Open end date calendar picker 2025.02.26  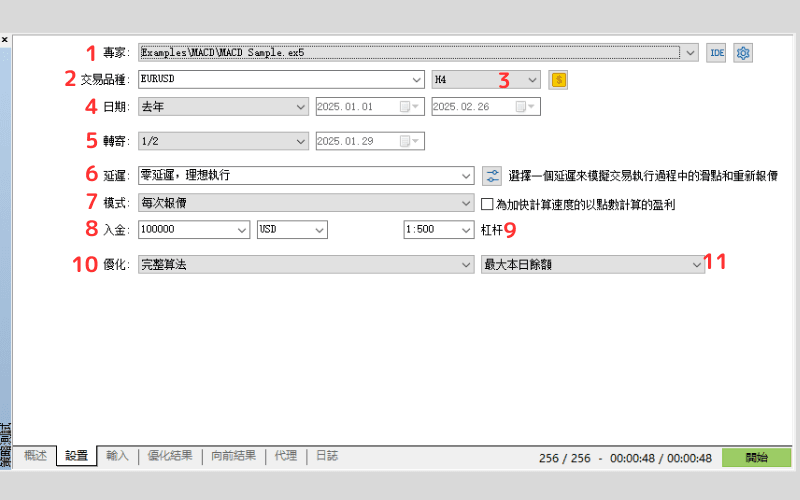click(526, 107)
